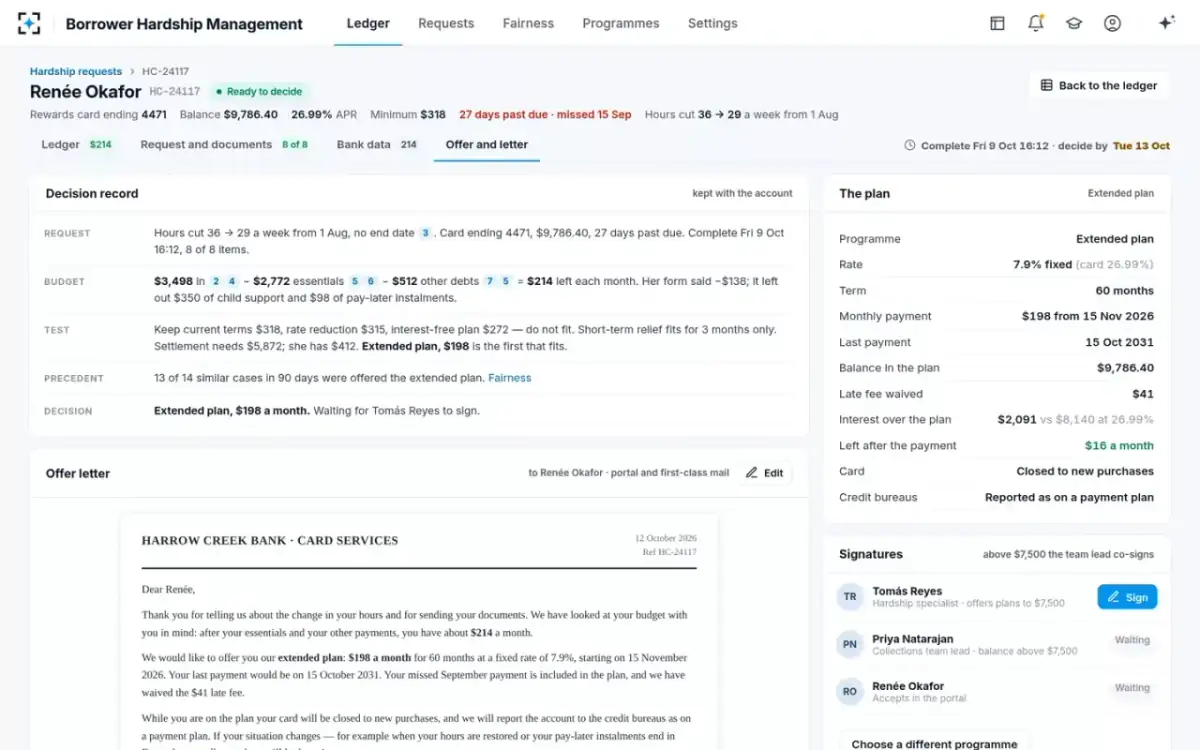The height and width of the screenshot is (750, 1200).
Task: Click the Waiting status for Renée Okafor
Action: coord(1132,688)
